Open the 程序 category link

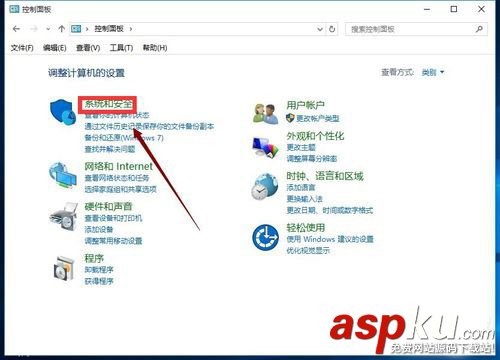pyautogui.click(x=94, y=258)
